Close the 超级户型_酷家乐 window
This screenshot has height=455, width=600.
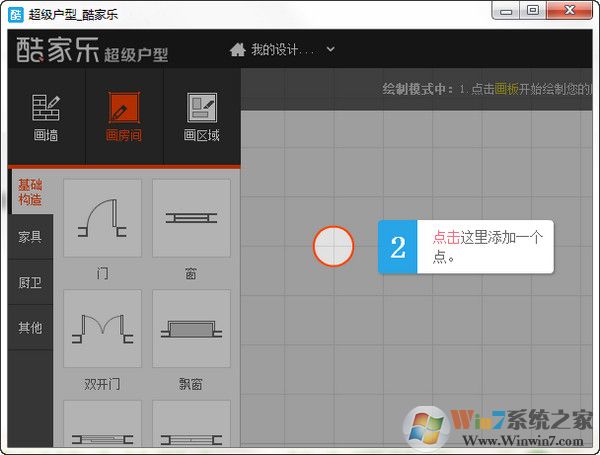[x=569, y=10]
